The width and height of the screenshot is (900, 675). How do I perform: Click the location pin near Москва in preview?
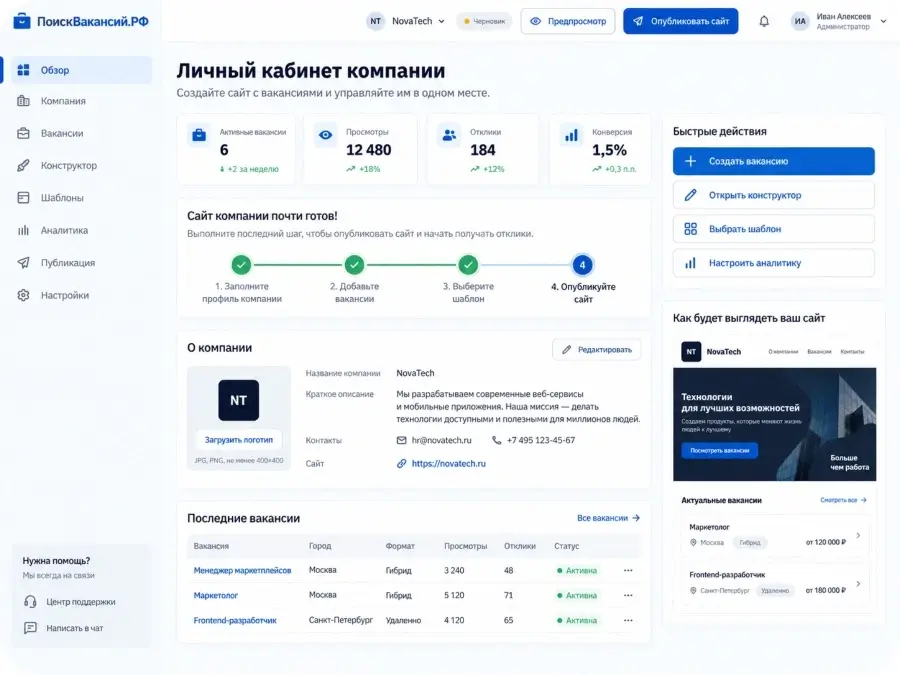pos(693,542)
